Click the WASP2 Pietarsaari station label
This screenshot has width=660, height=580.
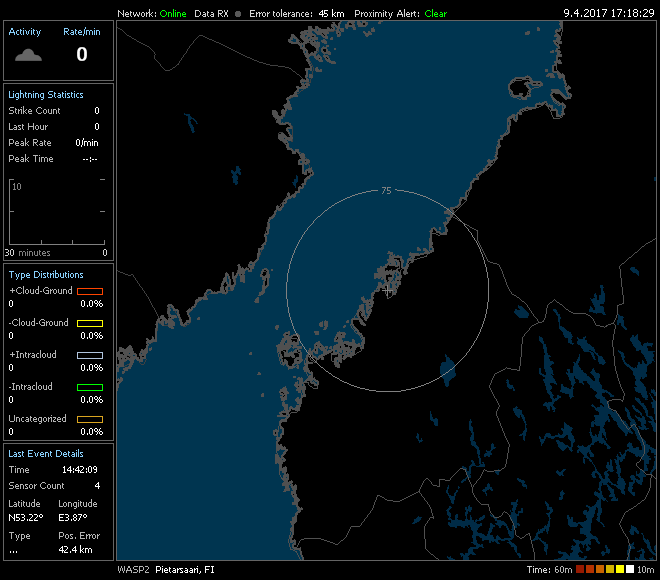click(x=166, y=570)
